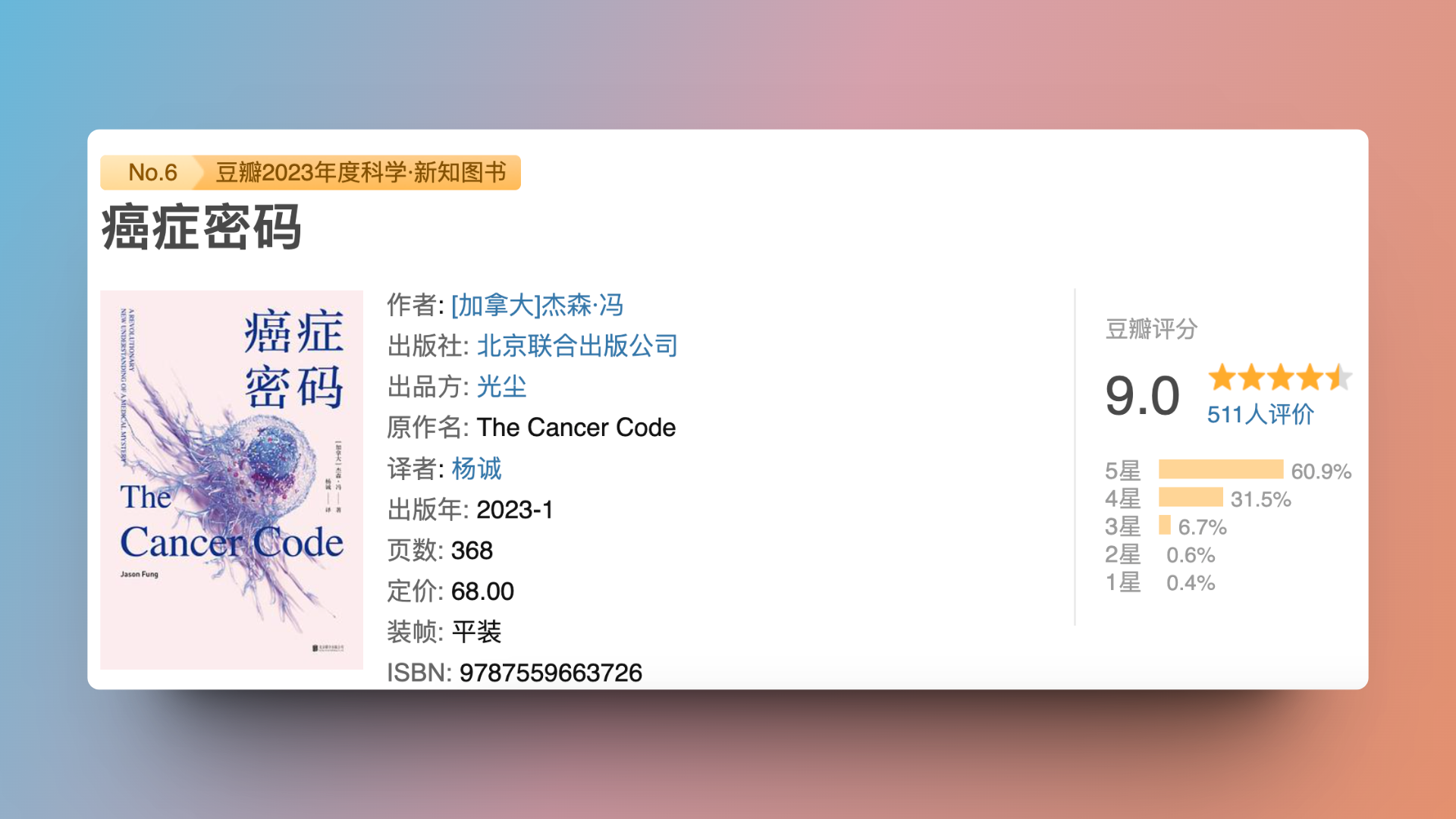This screenshot has height=819, width=1456.
Task: Click the 5星 rating bar
Action: (x=1220, y=470)
